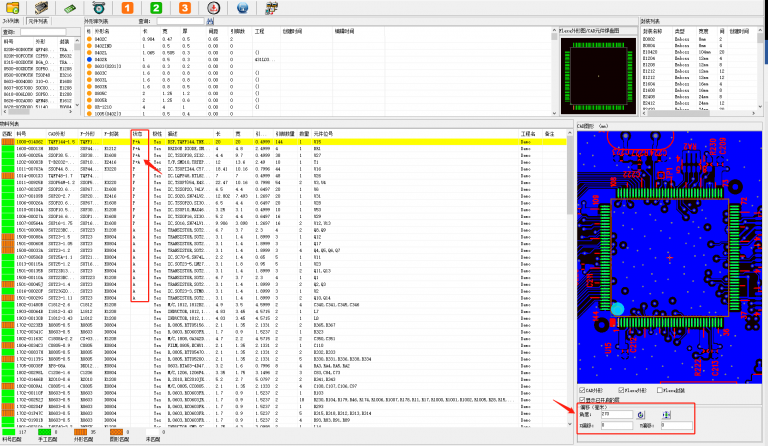This screenshot has width=768, height=446.
Task: Click down arrow of the material list scrollbar
Action: [x=569, y=424]
